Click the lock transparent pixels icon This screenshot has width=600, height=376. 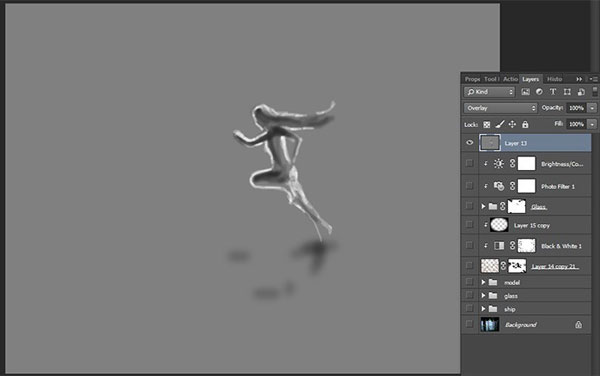[486, 124]
